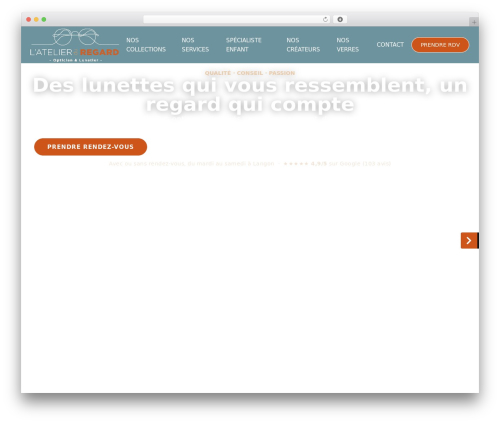The width and height of the screenshot is (500, 423).
Task: Open Nos Verres menu item
Action: click(x=348, y=45)
